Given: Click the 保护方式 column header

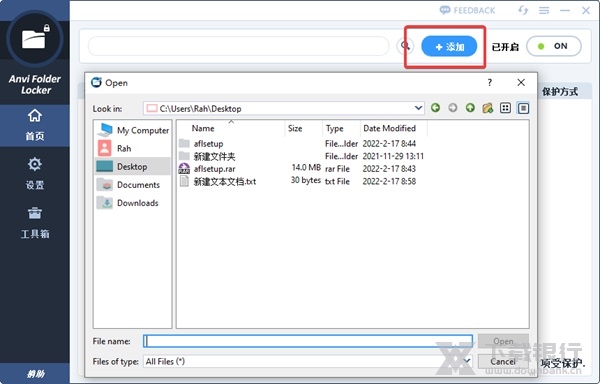Looking at the screenshot, I should point(560,92).
